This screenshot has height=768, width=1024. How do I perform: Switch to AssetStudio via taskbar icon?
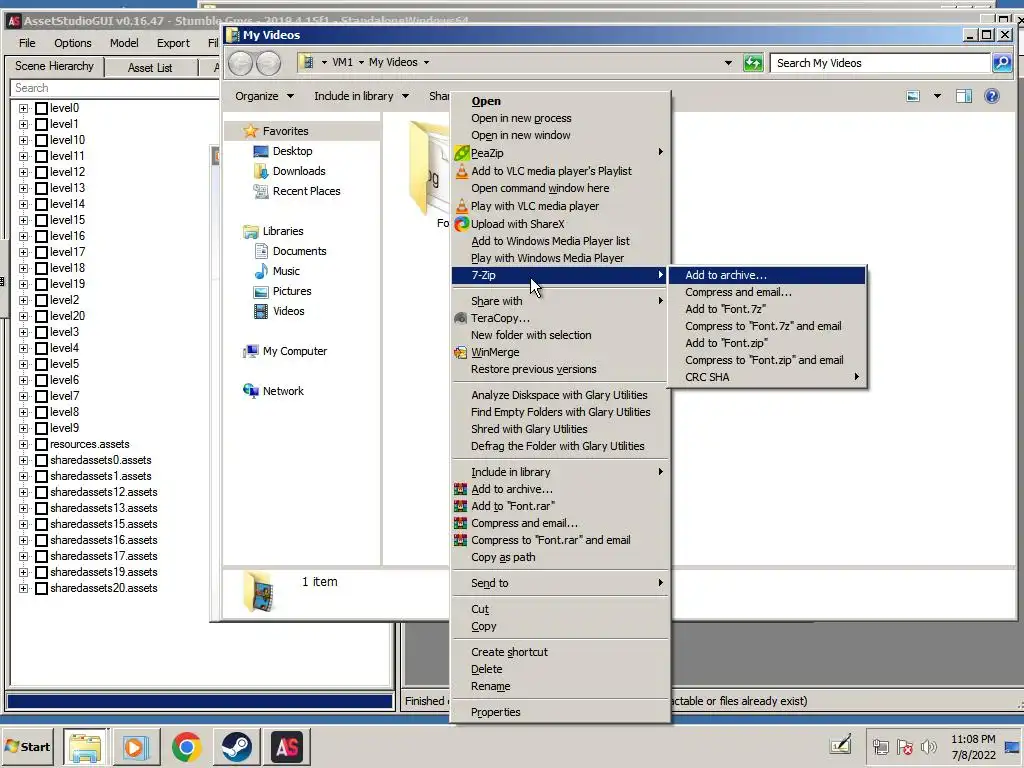point(287,746)
